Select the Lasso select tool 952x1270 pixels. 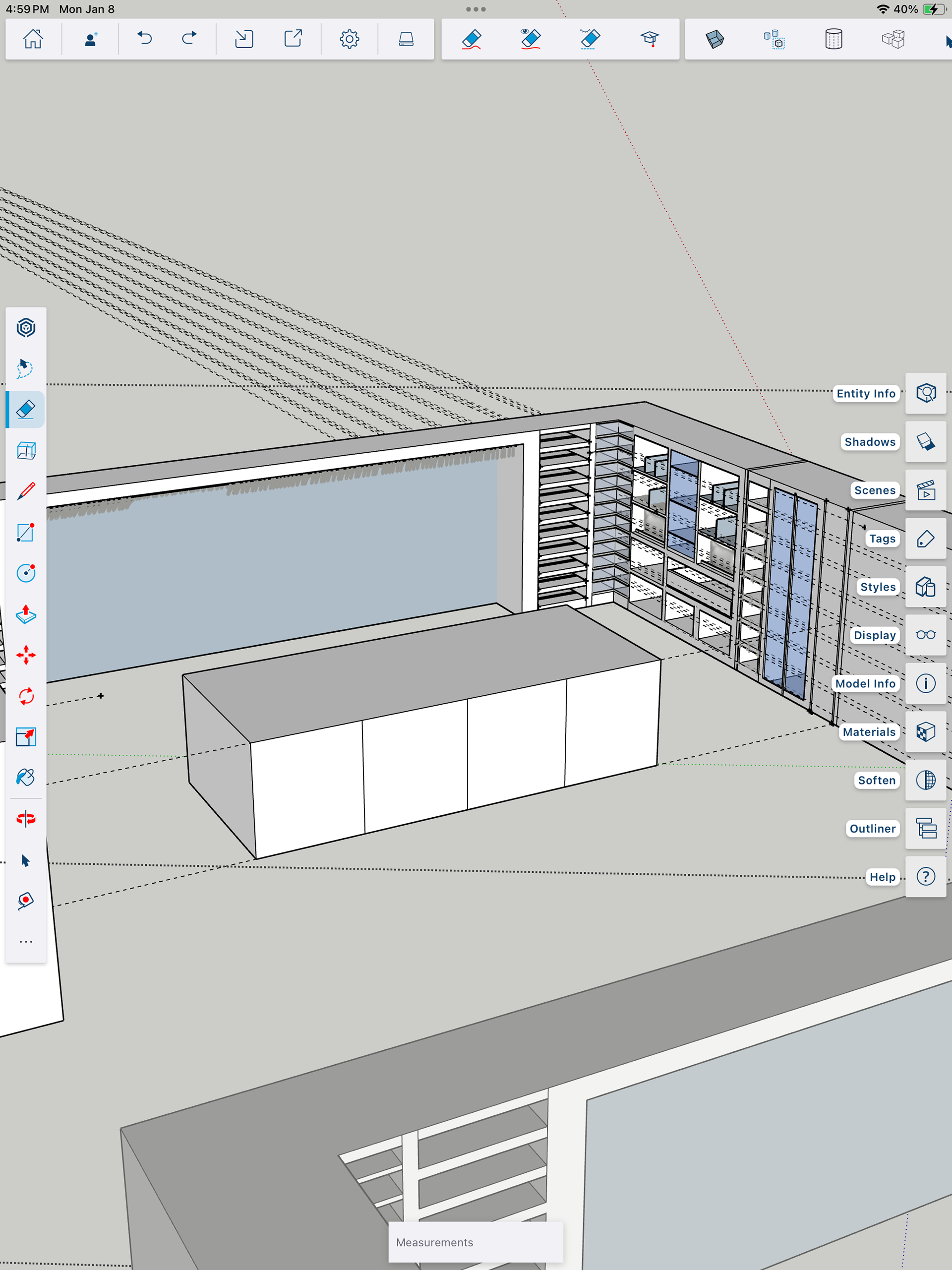pyautogui.click(x=26, y=368)
